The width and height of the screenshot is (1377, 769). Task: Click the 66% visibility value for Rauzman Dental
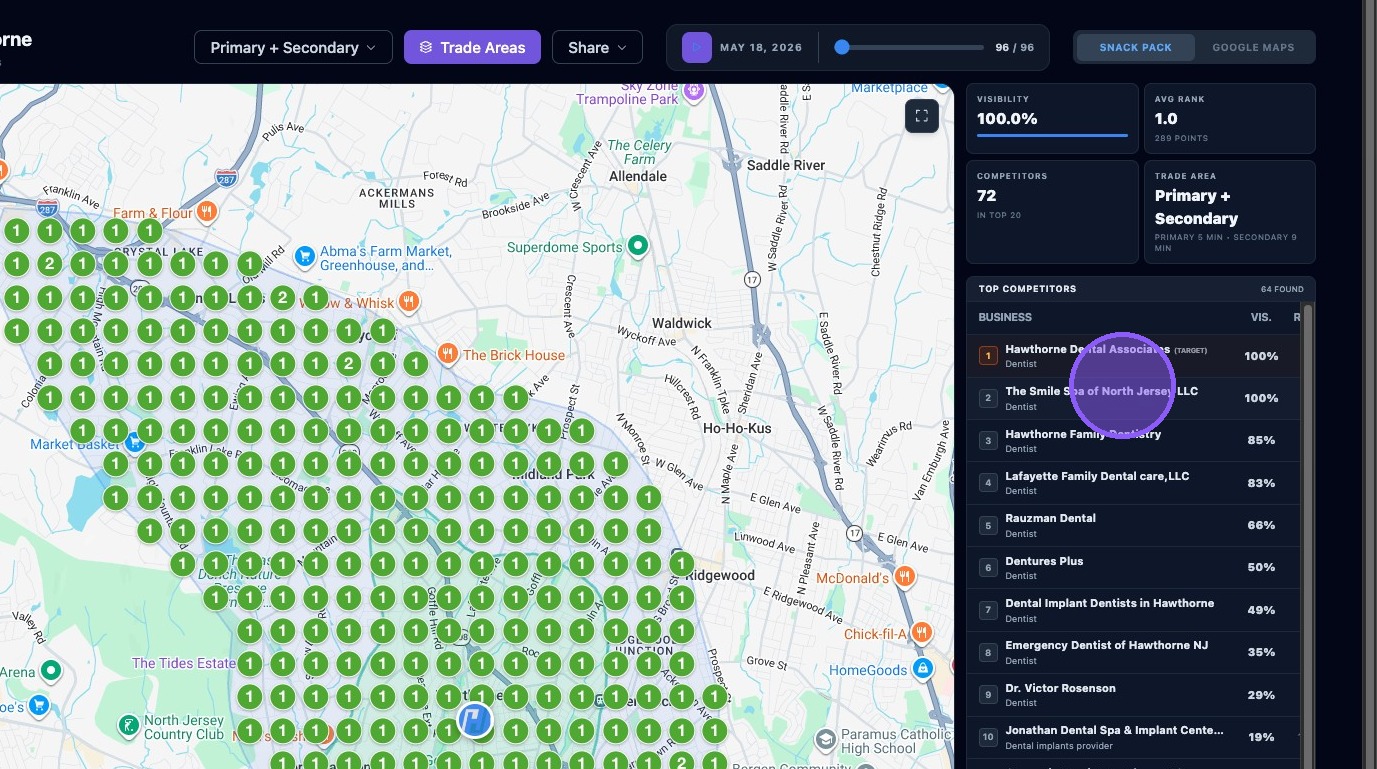coord(1261,525)
